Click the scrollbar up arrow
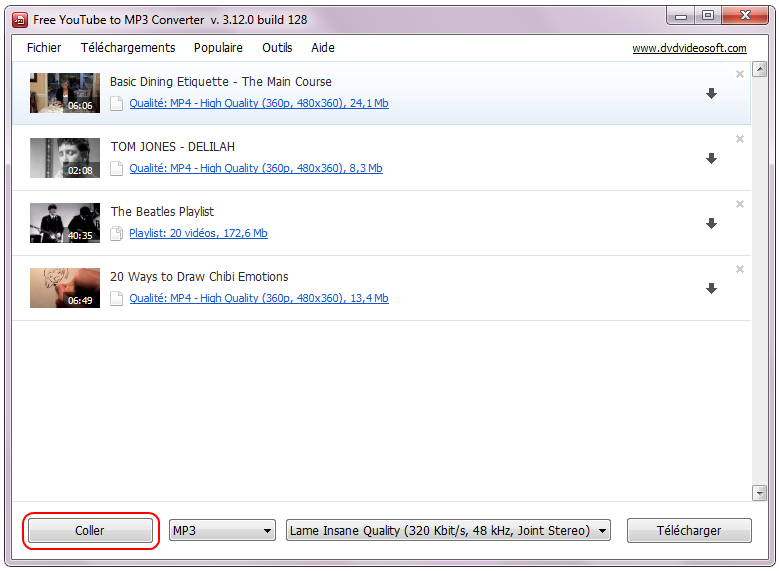Screen dimensions: 779x571 coord(759,69)
